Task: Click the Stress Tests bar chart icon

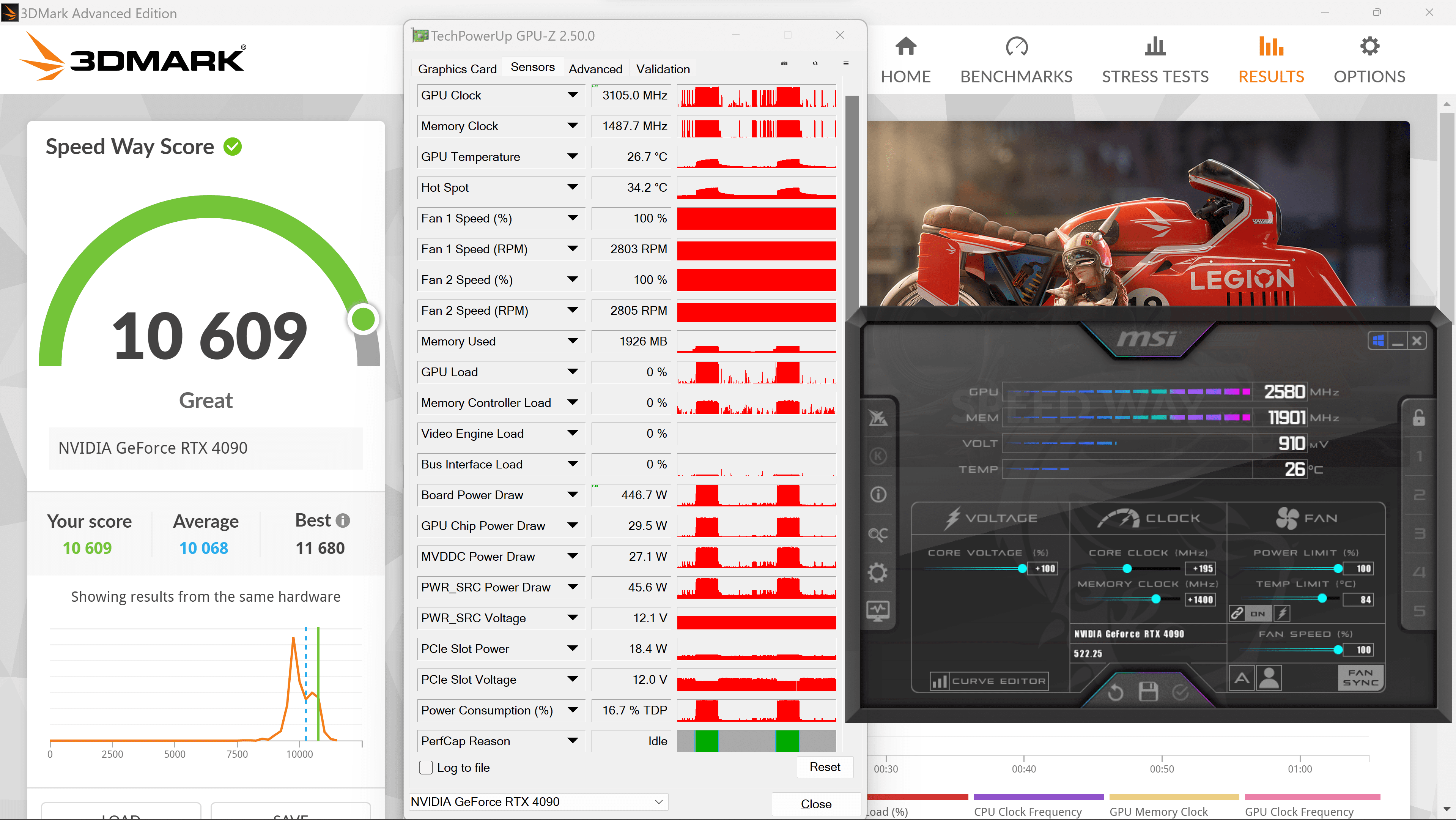Action: click(1155, 46)
